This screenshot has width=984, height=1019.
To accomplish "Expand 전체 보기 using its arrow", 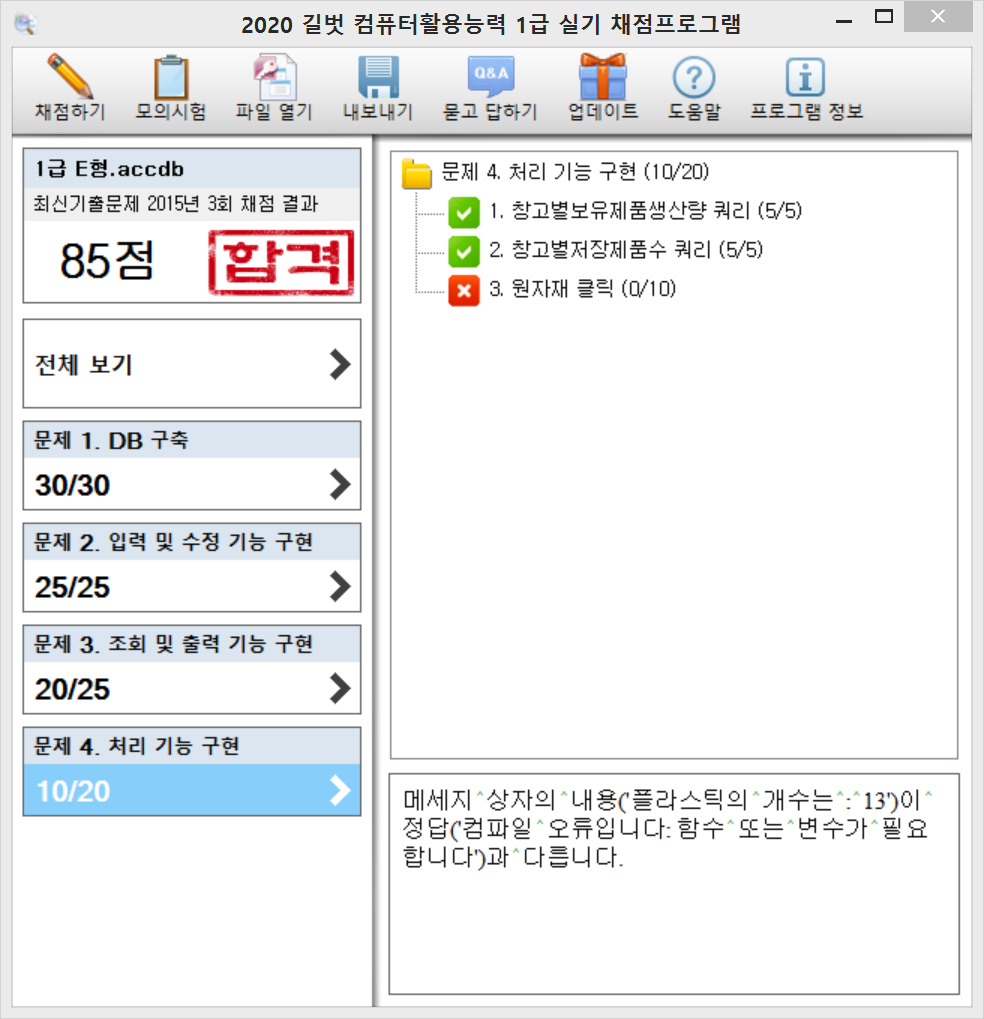I will 340,365.
